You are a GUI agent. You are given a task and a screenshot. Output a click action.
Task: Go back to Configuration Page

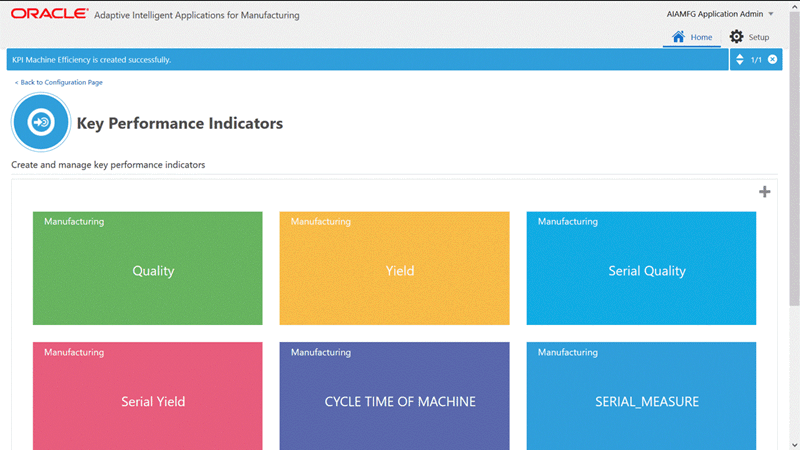[x=59, y=82]
